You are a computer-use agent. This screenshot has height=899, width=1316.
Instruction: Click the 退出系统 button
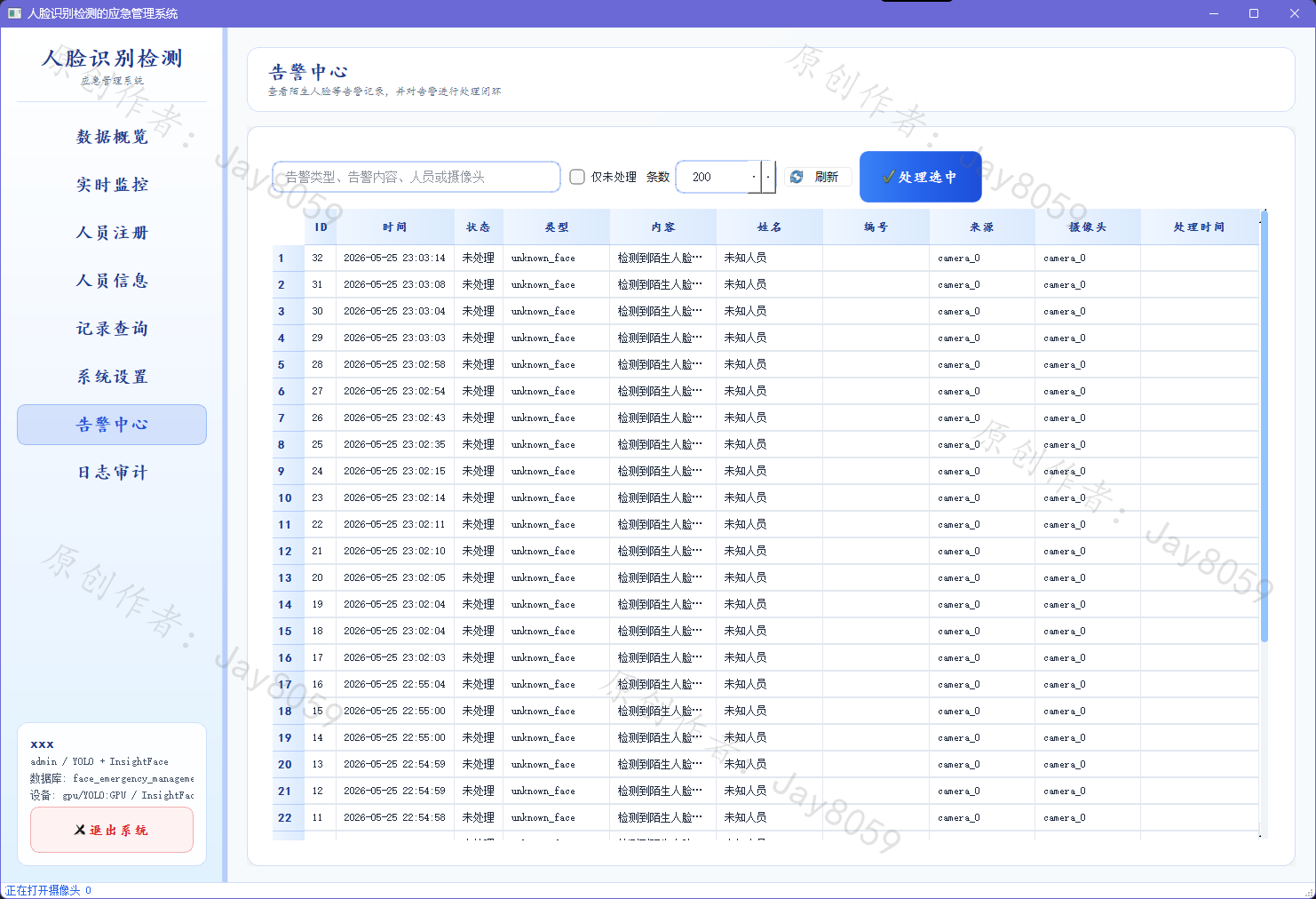(x=112, y=830)
